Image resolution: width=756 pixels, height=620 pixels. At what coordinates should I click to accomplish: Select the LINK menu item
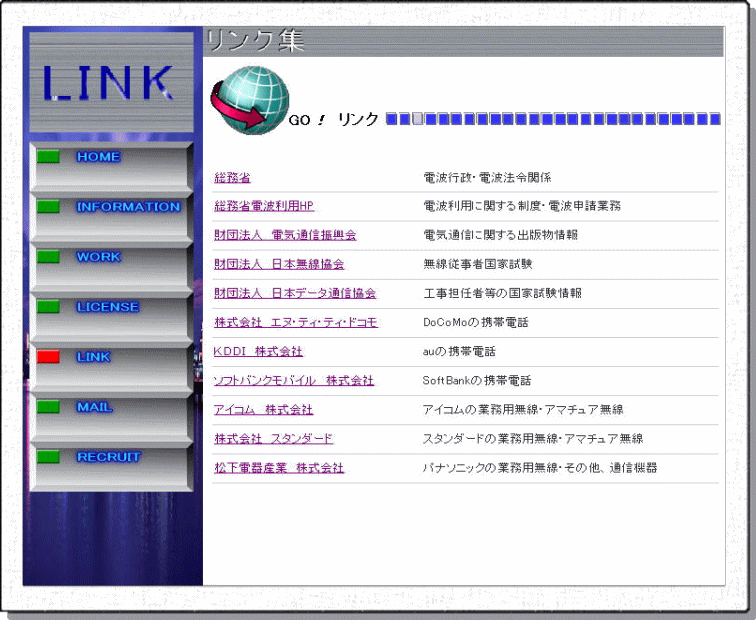click(111, 367)
